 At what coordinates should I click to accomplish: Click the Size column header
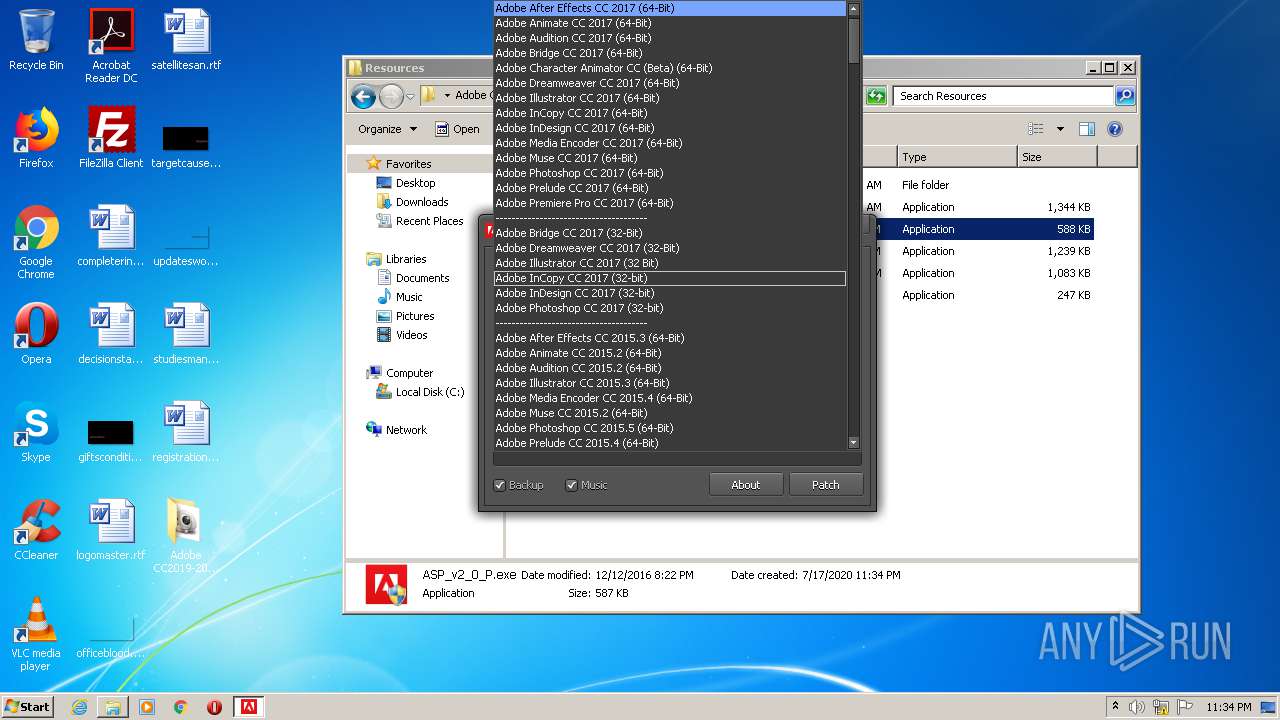pos(1057,157)
